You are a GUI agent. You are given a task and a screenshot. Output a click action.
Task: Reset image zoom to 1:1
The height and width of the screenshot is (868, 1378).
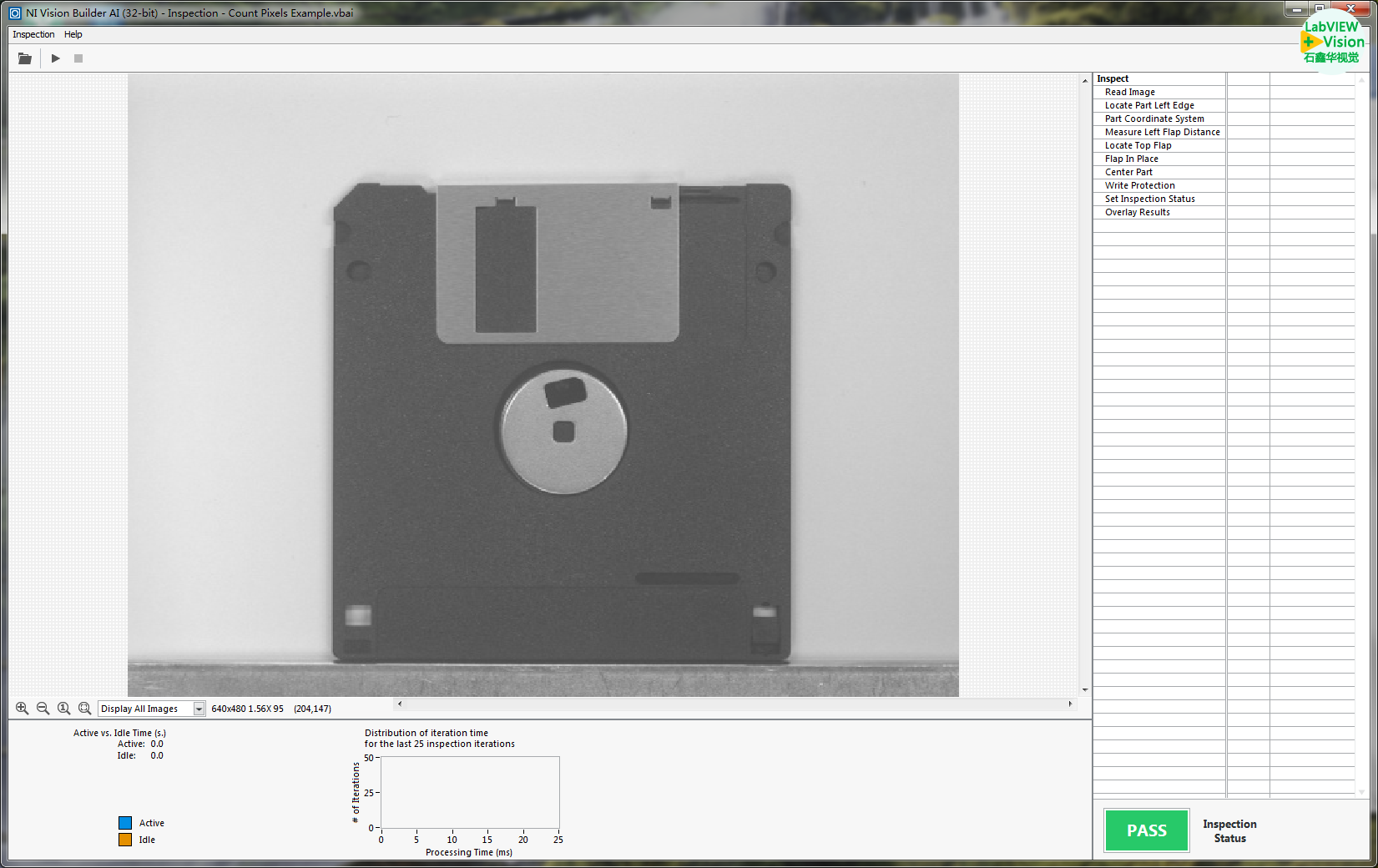click(x=64, y=709)
